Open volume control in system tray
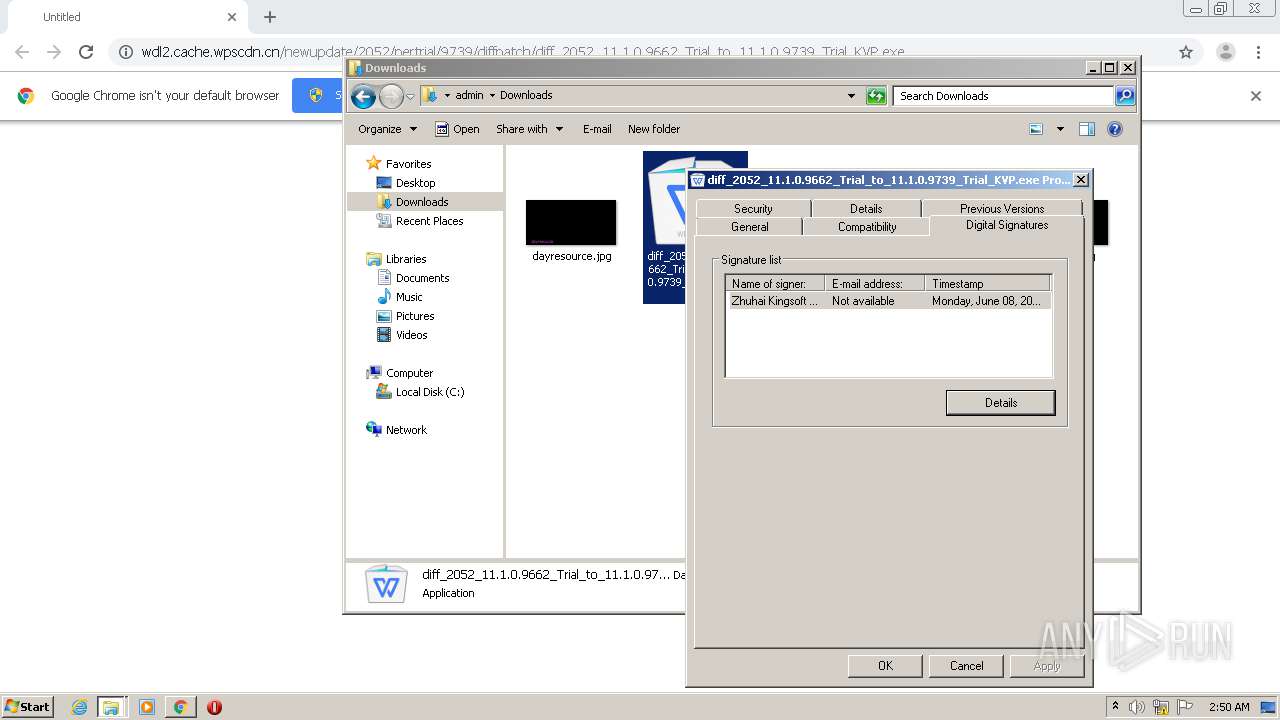This screenshot has height=720, width=1280. [x=1137, y=707]
